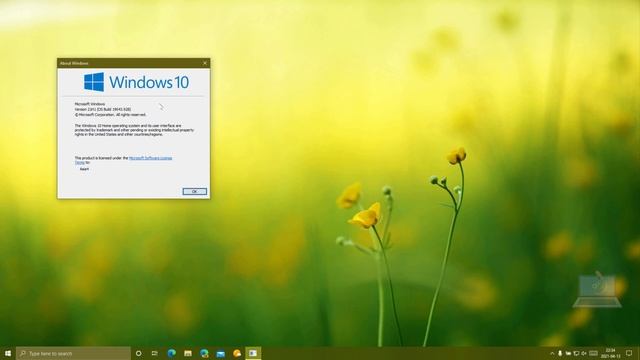Viewport: 640px width, 360px height.
Task: Close the About Windows dialog
Action: pos(205,63)
